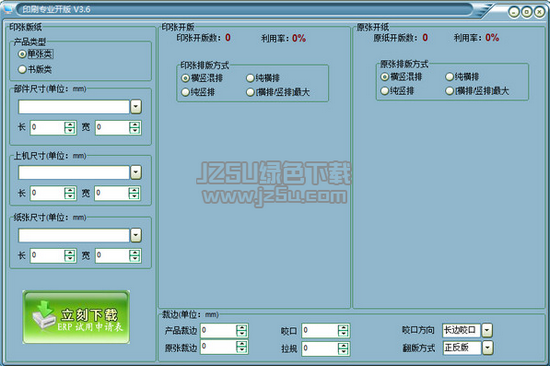The width and height of the screenshot is (550, 366).
Task: Open the 翻版方式 dropdown arrow
Action: [x=488, y=348]
